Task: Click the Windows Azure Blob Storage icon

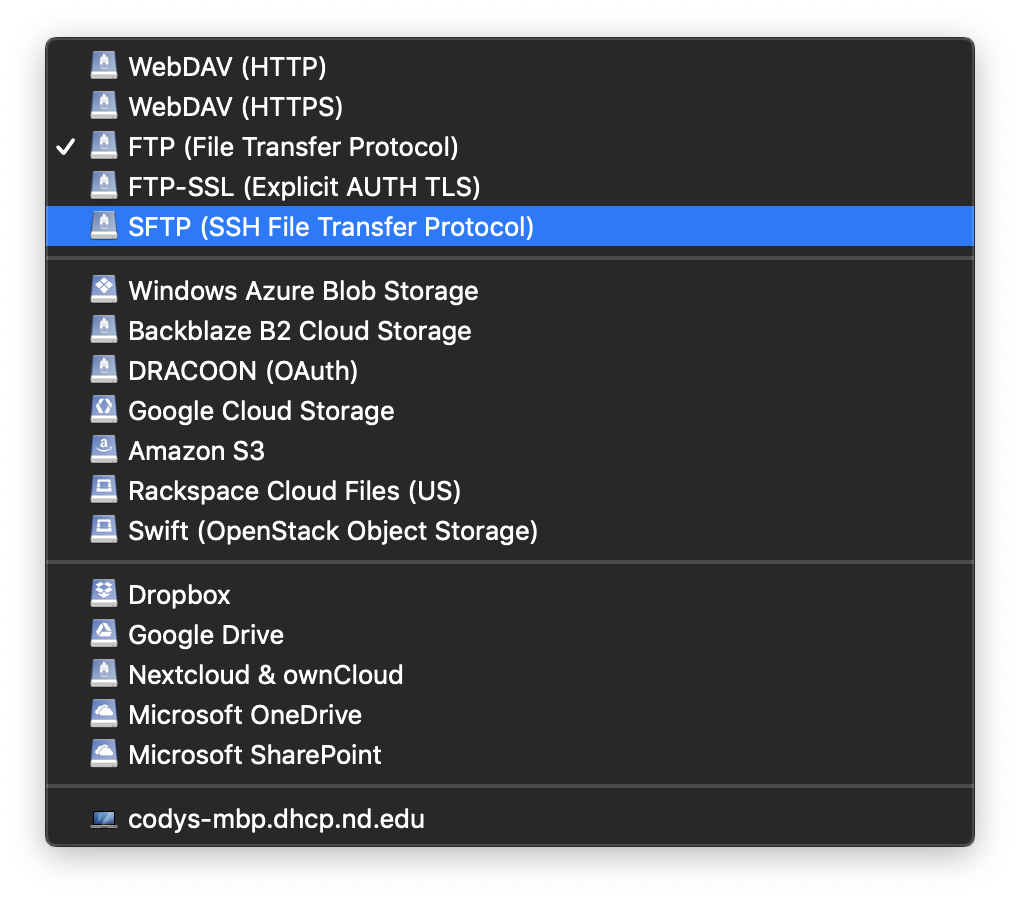Action: click(104, 290)
